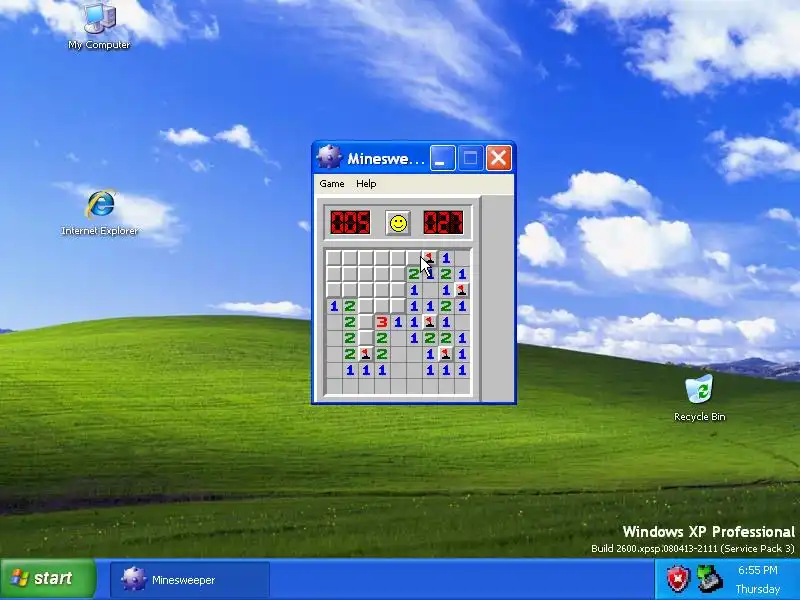Click the Minesweeper taskbar button
Viewport: 800px width, 600px height.
click(190, 580)
